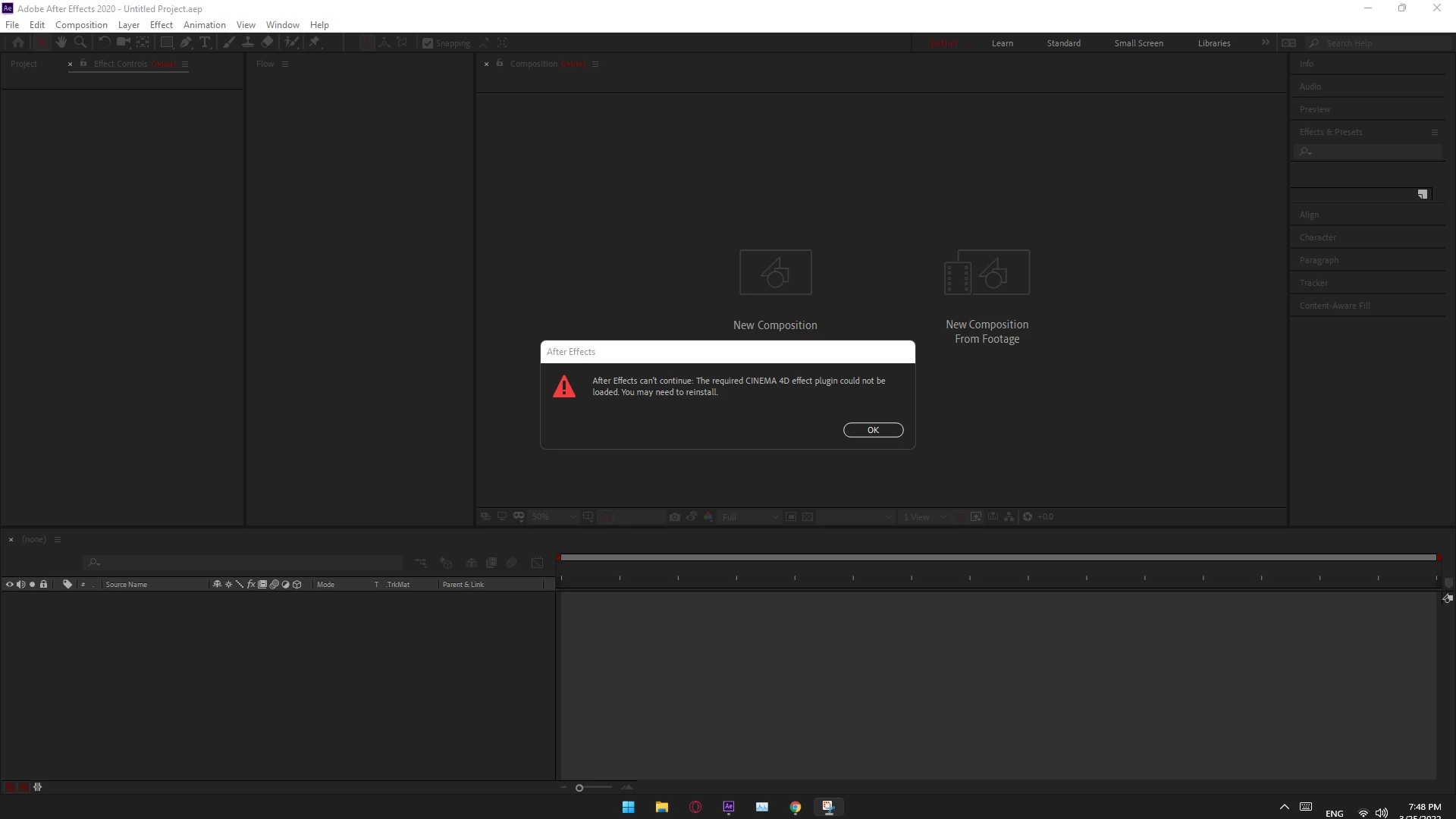The image size is (1456, 819).
Task: Select the Zoom magnifier tool
Action: pyautogui.click(x=80, y=42)
